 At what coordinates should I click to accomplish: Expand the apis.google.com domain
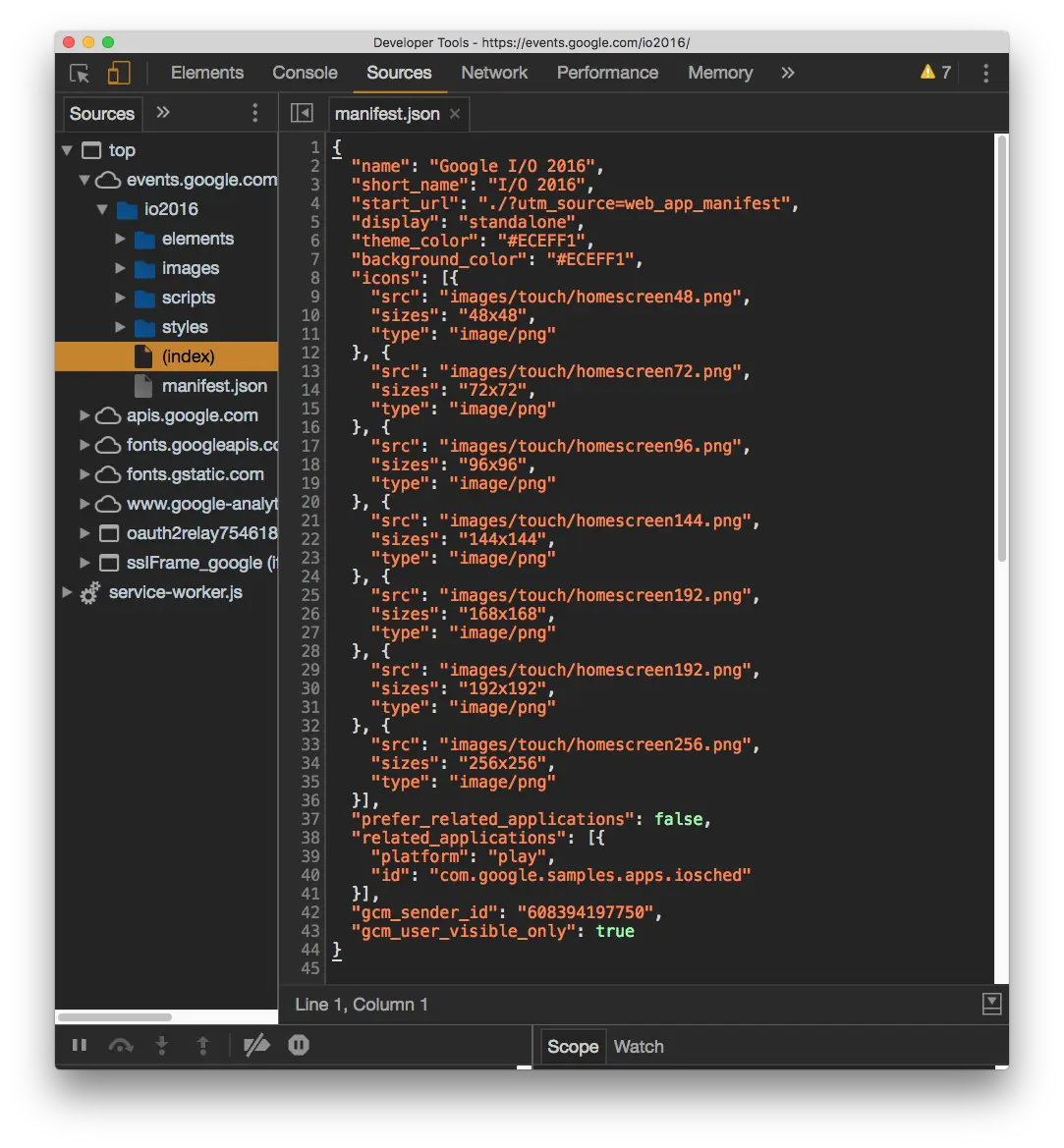tap(84, 415)
